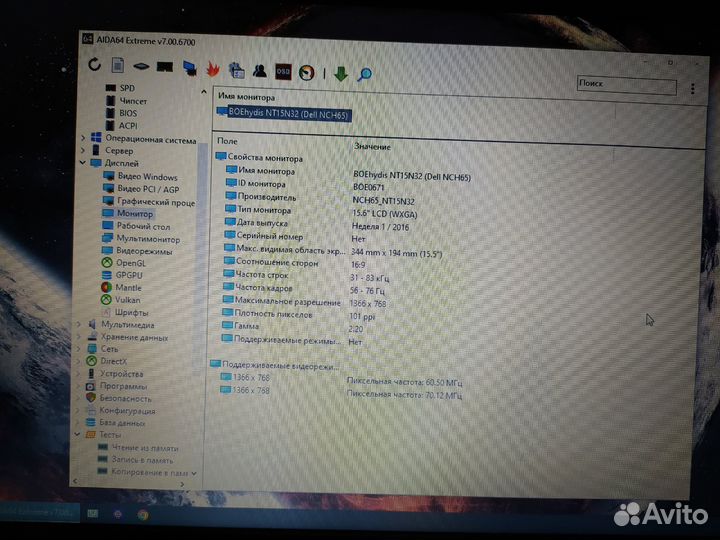Open Шрифты page
The image size is (720, 540).
[131, 313]
